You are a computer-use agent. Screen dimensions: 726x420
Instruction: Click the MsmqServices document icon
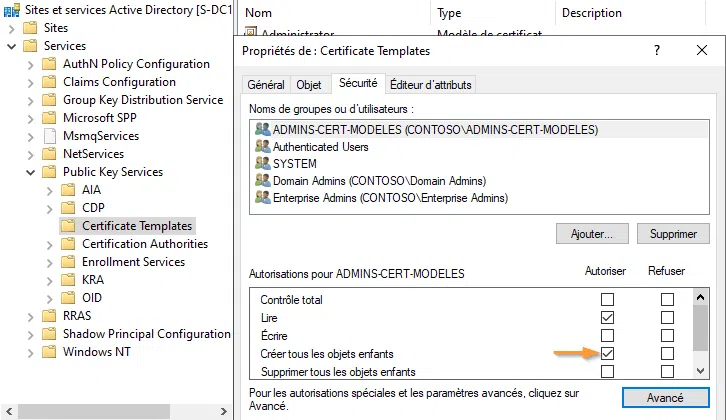tap(50, 136)
